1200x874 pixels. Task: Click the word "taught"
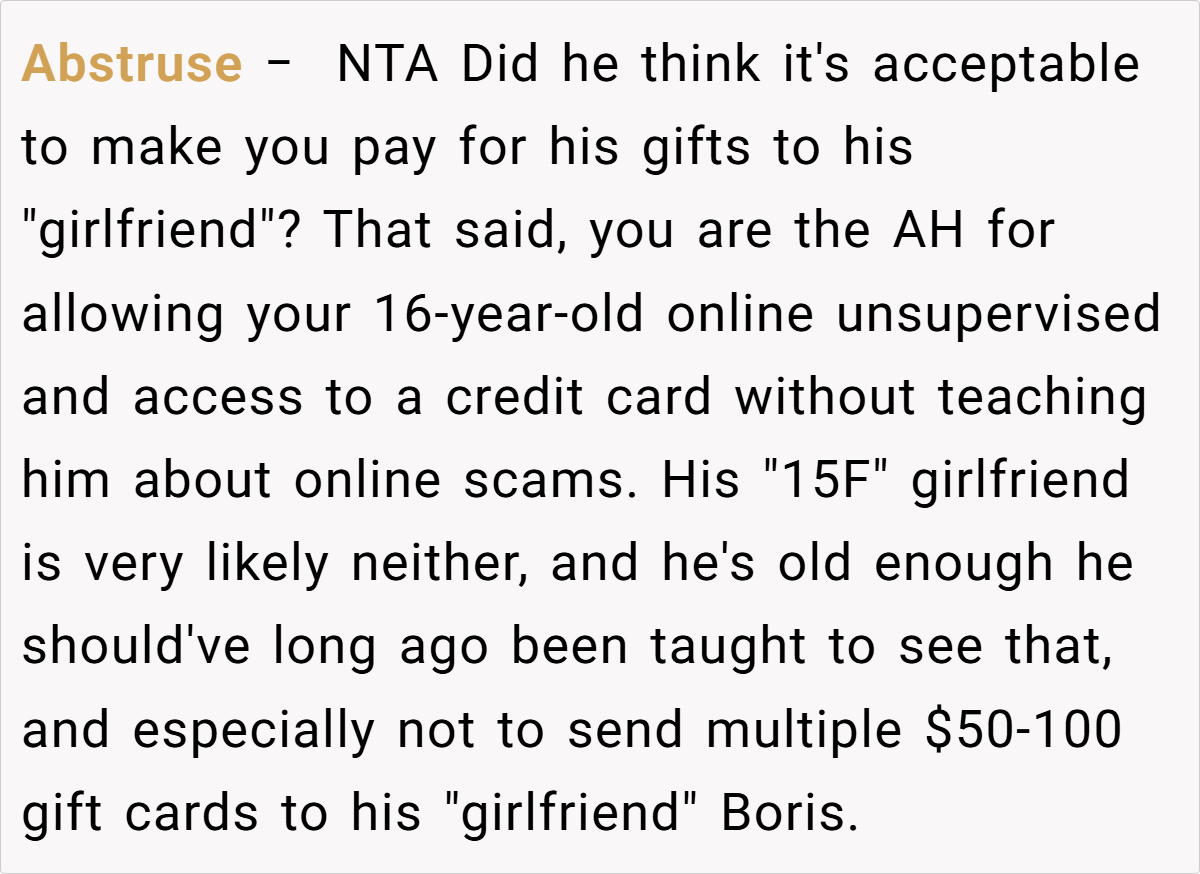pyautogui.click(x=729, y=648)
